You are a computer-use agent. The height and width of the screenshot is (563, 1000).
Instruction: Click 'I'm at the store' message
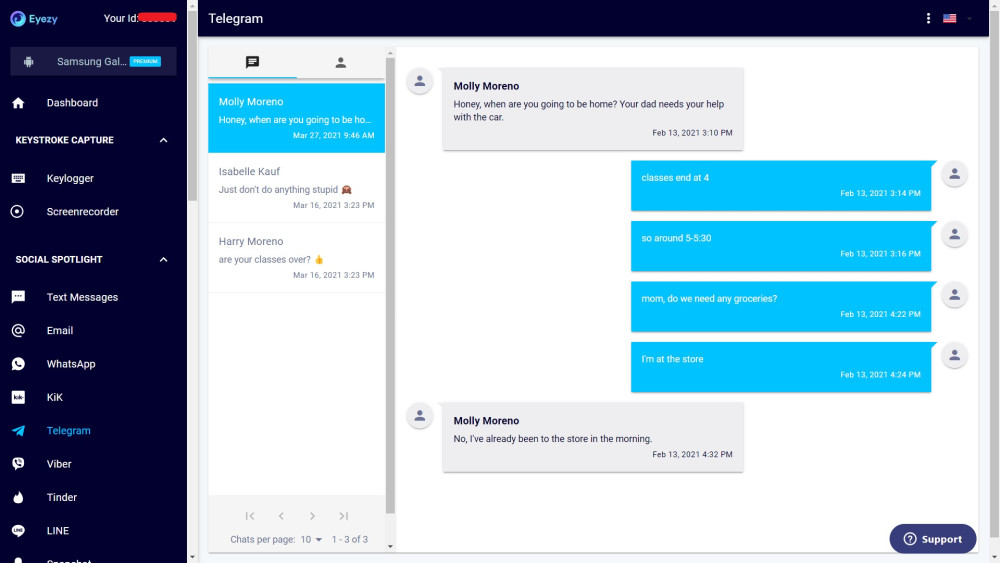[x=781, y=367]
